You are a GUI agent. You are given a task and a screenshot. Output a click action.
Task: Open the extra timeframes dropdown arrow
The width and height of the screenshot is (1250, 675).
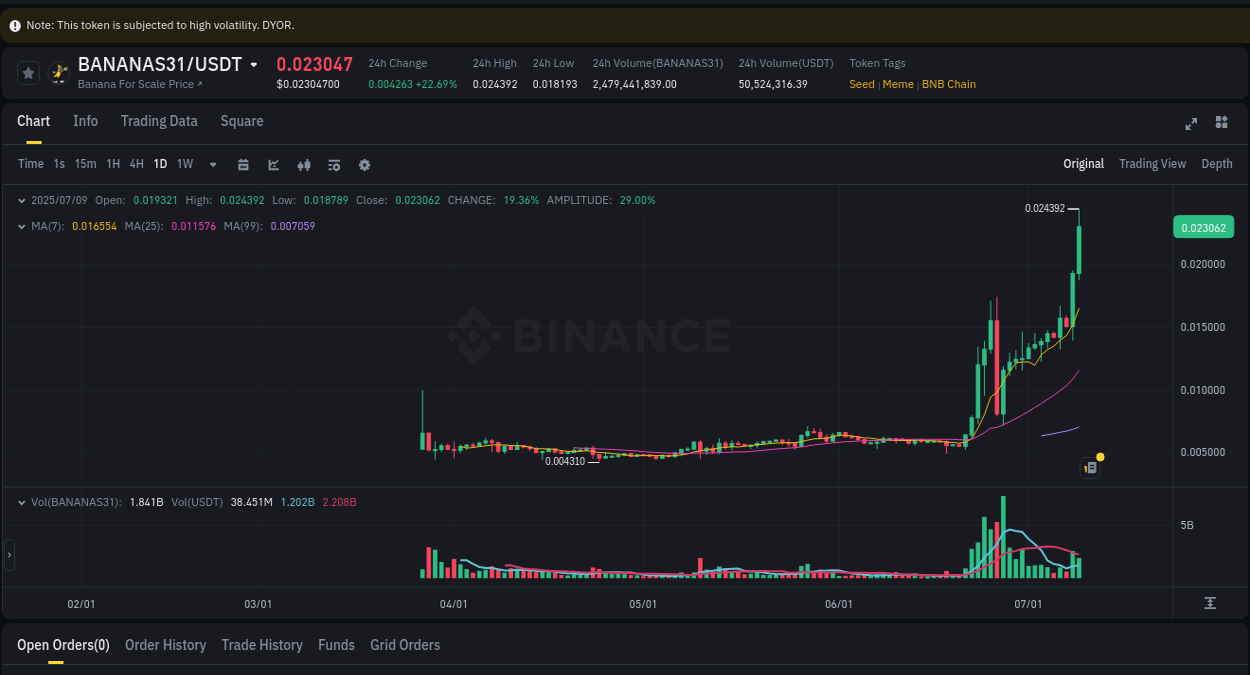click(x=212, y=164)
